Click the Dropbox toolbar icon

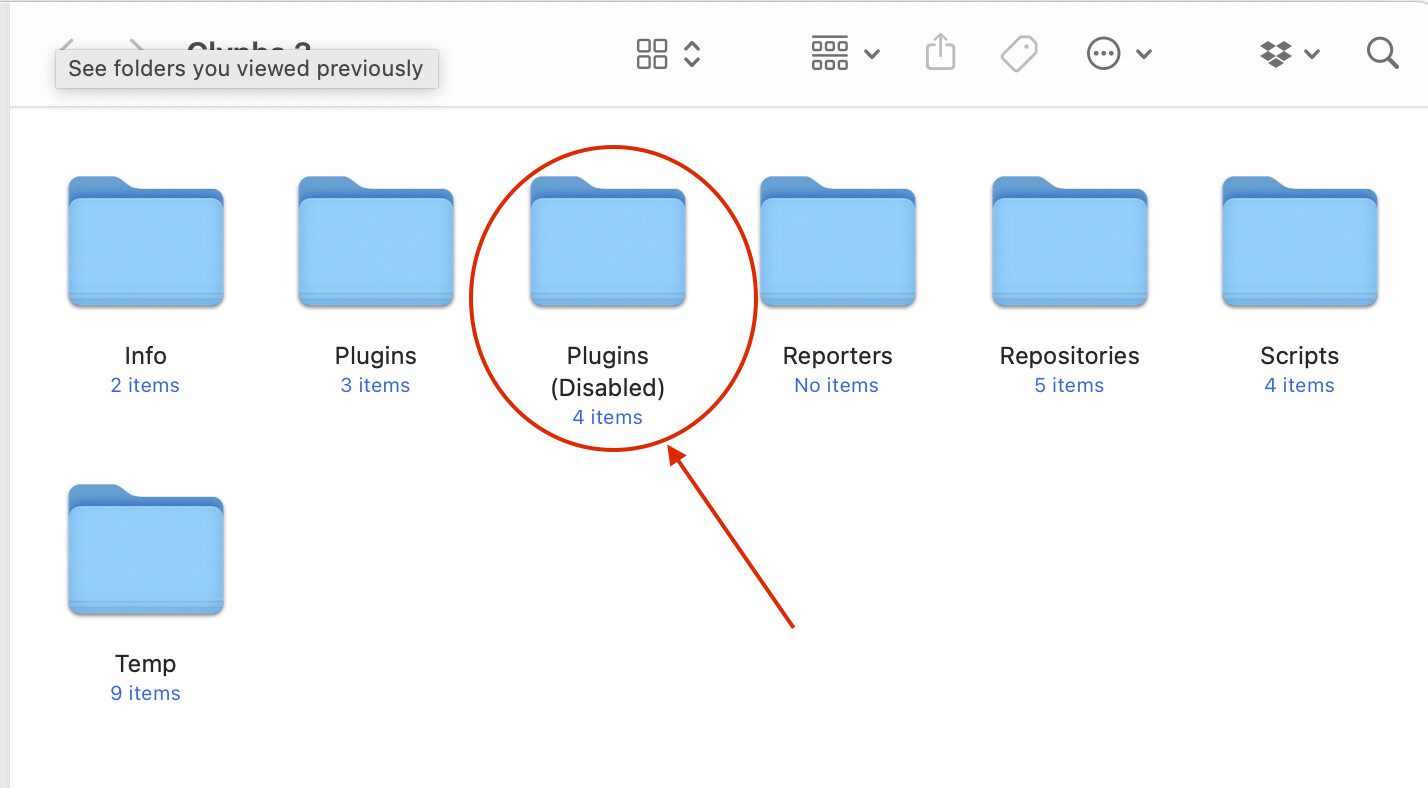[x=1276, y=54]
